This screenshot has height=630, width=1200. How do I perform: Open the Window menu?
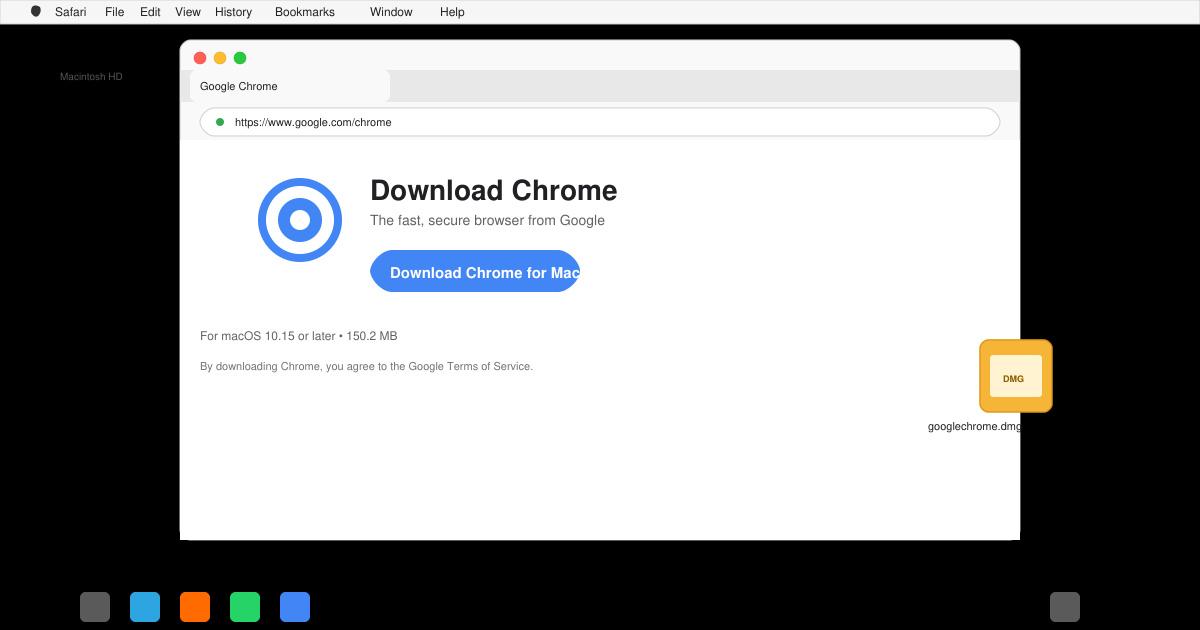[x=391, y=12]
